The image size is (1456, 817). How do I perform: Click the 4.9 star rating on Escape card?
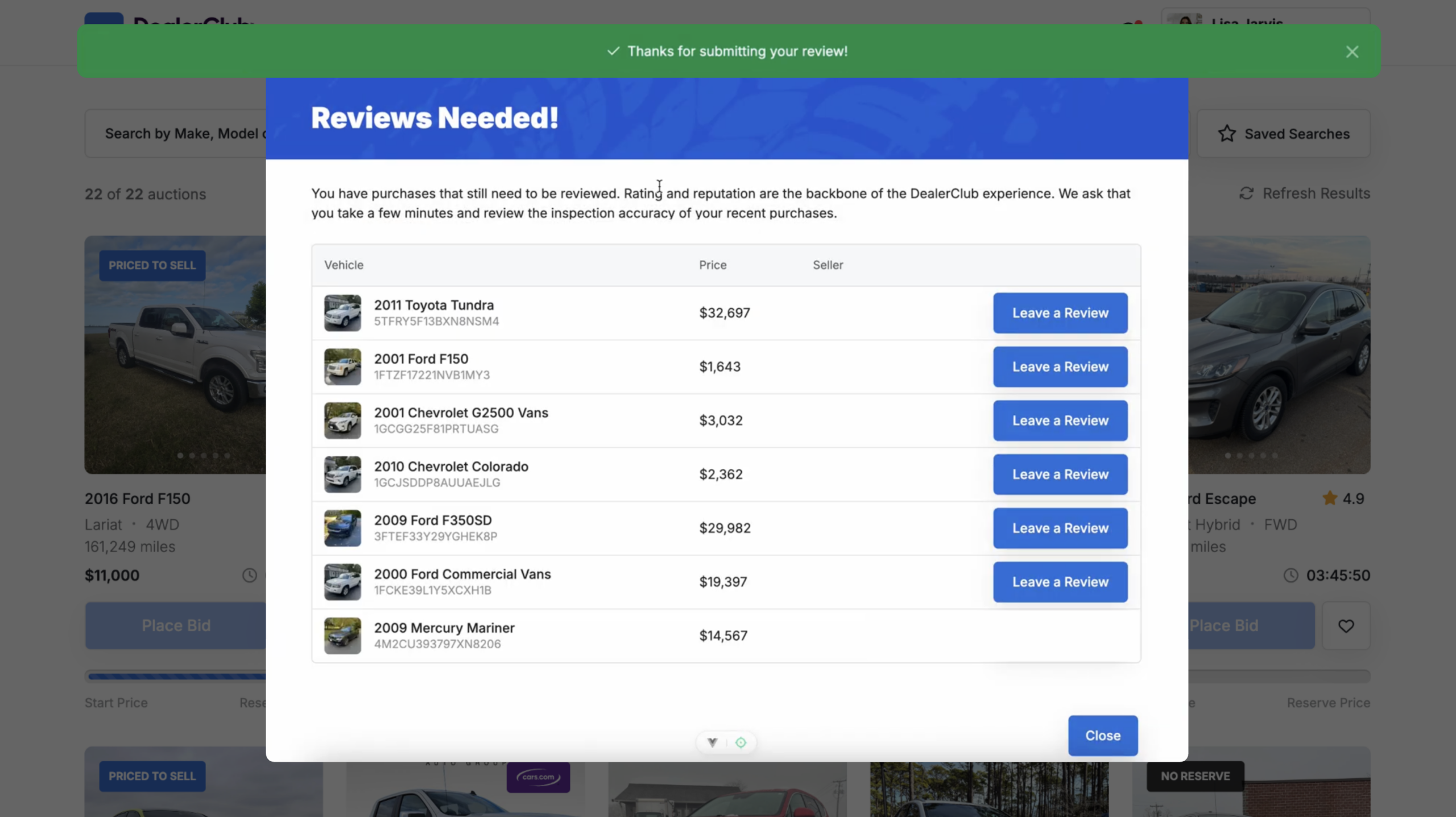pos(1343,499)
